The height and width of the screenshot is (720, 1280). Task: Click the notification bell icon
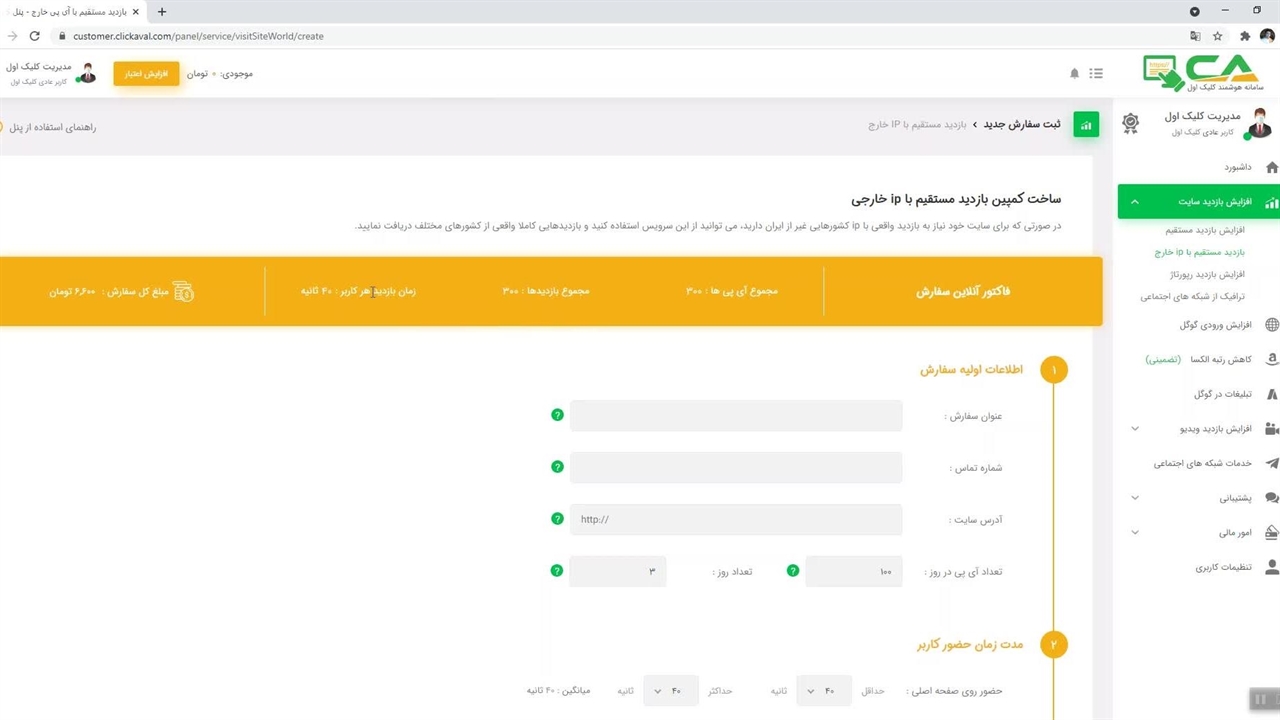pyautogui.click(x=1075, y=74)
